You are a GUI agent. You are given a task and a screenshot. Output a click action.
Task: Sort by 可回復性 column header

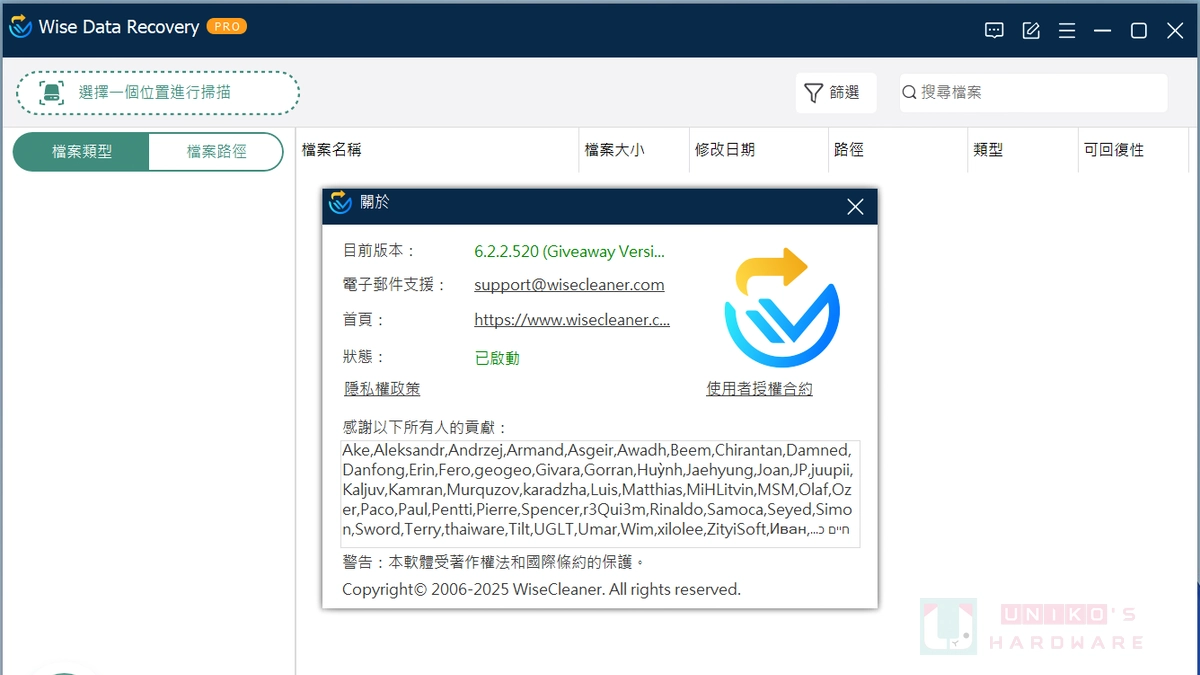pos(1133,150)
